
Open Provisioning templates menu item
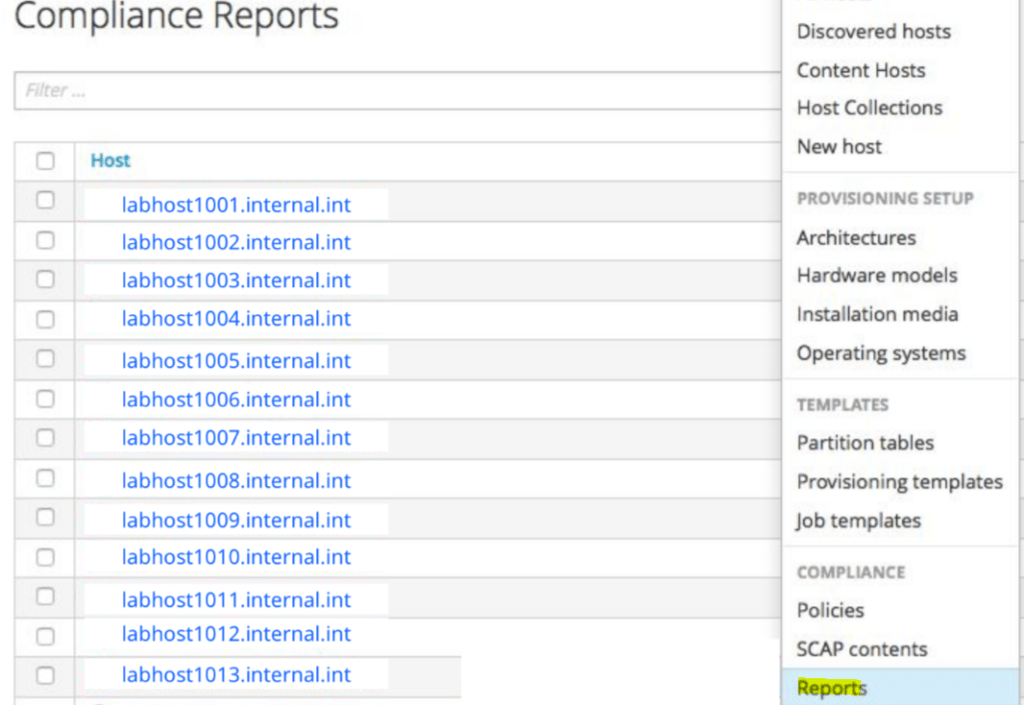coord(899,482)
